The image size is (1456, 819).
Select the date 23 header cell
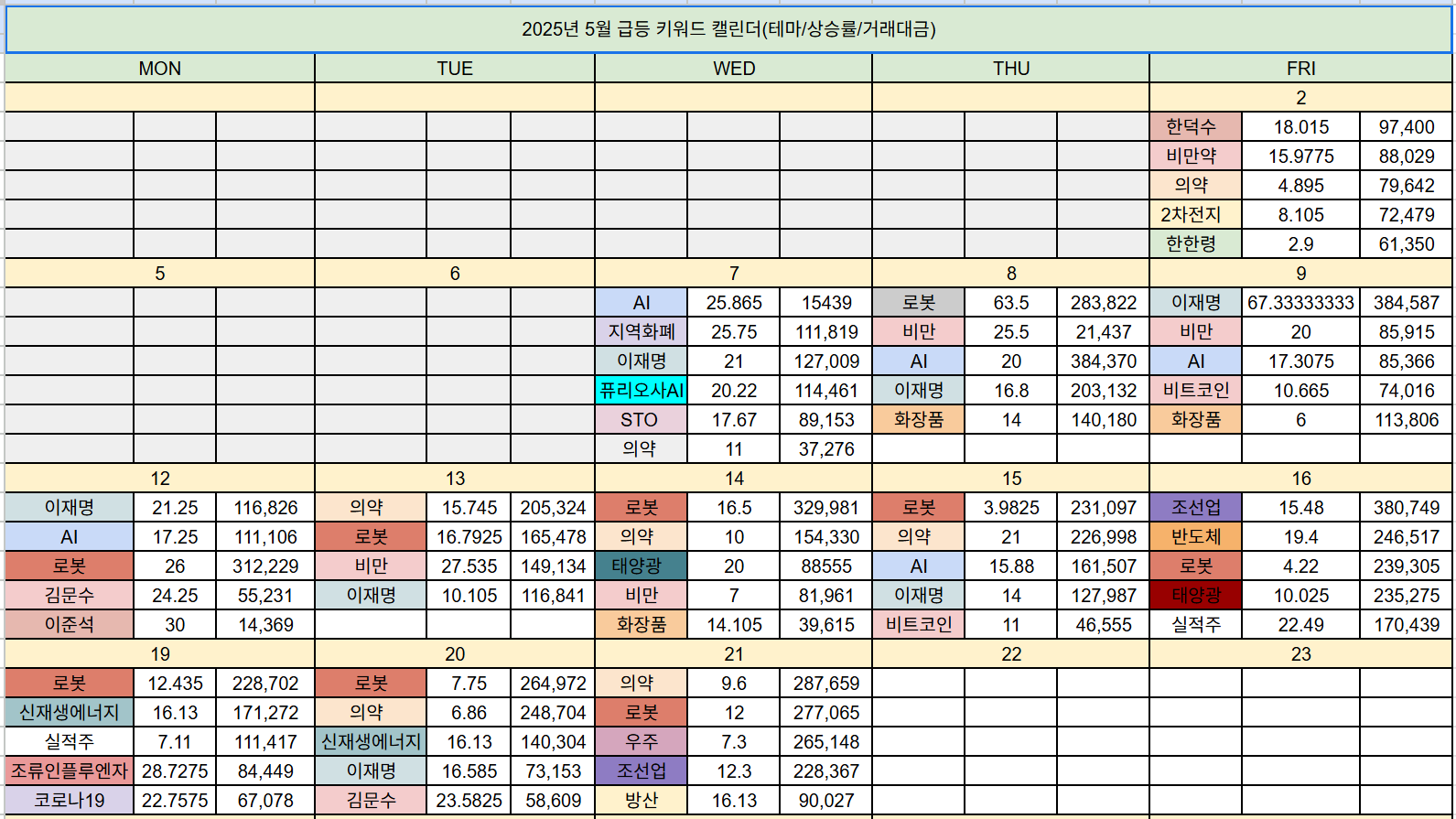(x=1301, y=654)
